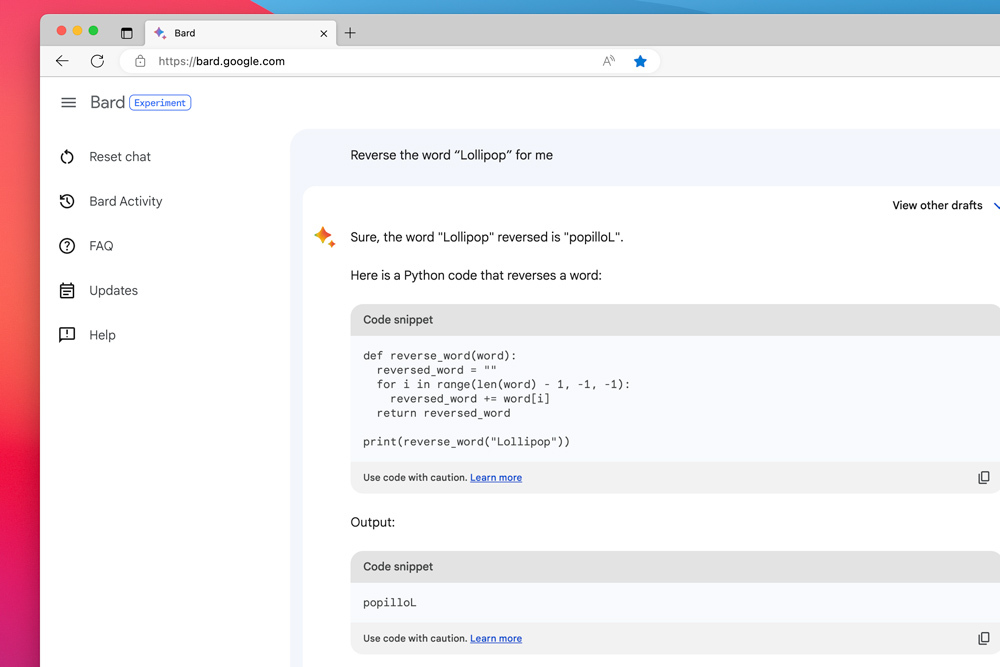This screenshot has height=667, width=1000.
Task: Click the Bard Activity history icon
Action: coord(67,202)
